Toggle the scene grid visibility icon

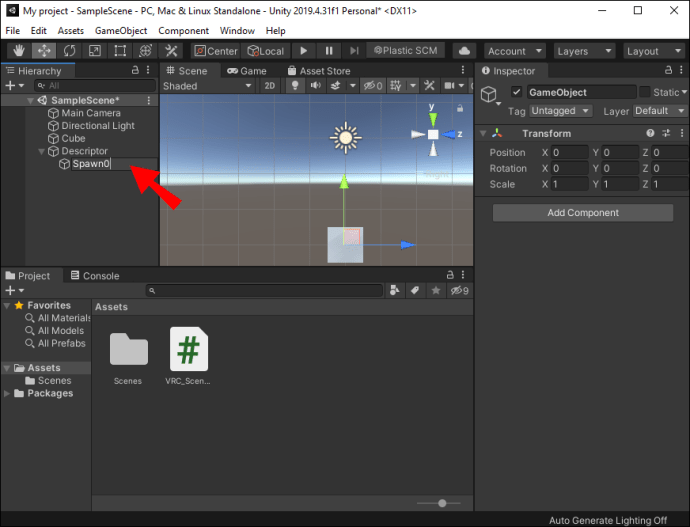[x=396, y=86]
